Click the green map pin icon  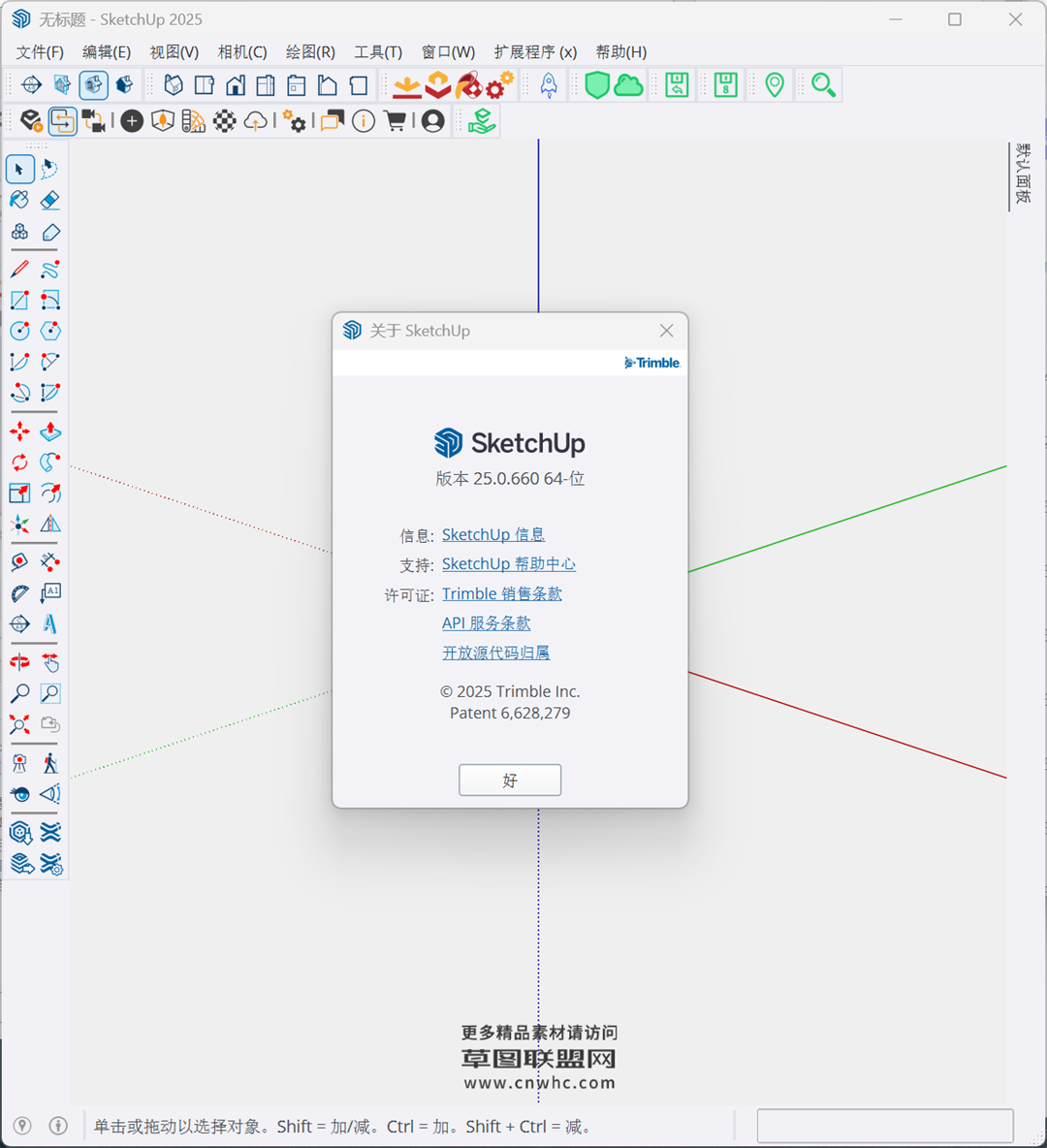(x=775, y=85)
